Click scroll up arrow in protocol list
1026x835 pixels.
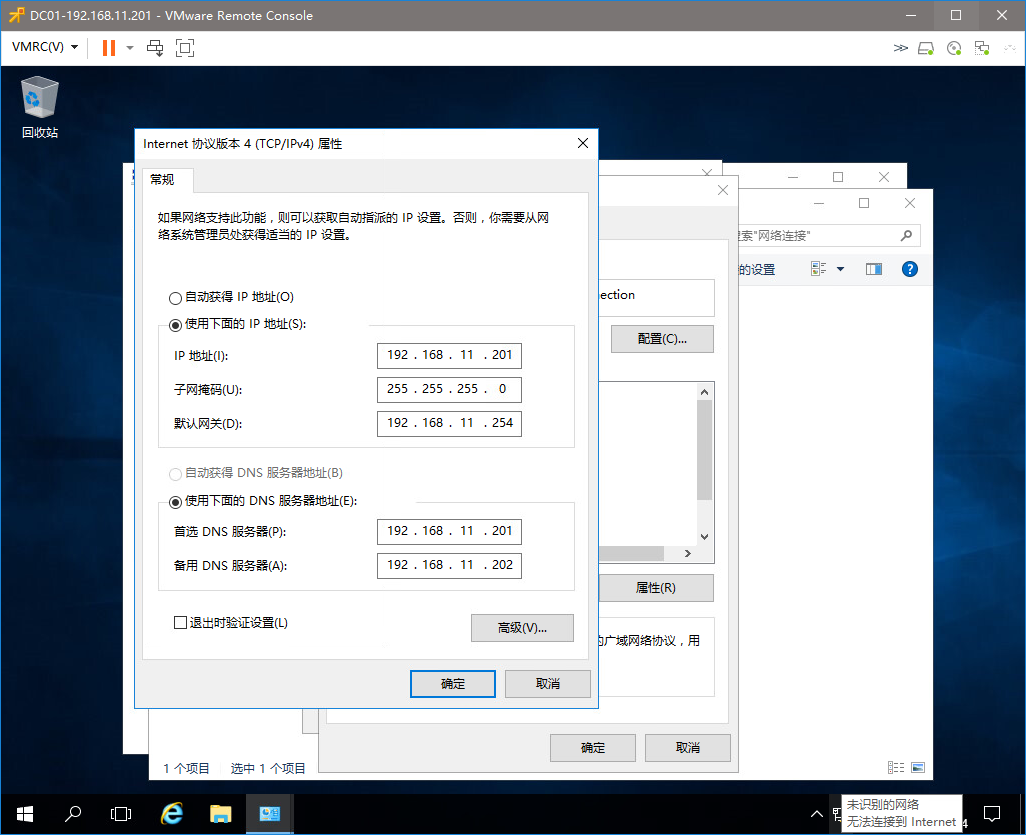[705, 392]
